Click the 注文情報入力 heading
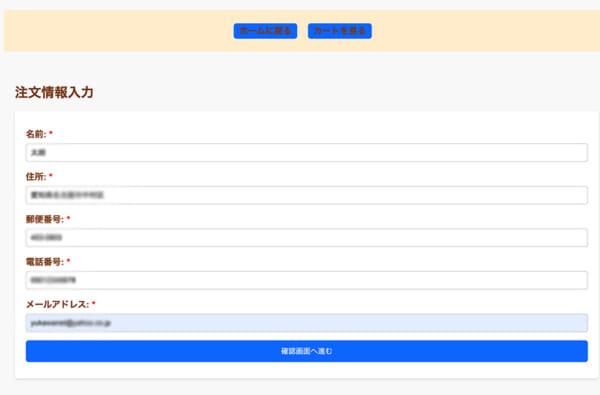Viewport: 600px width, 395px height. point(54,92)
